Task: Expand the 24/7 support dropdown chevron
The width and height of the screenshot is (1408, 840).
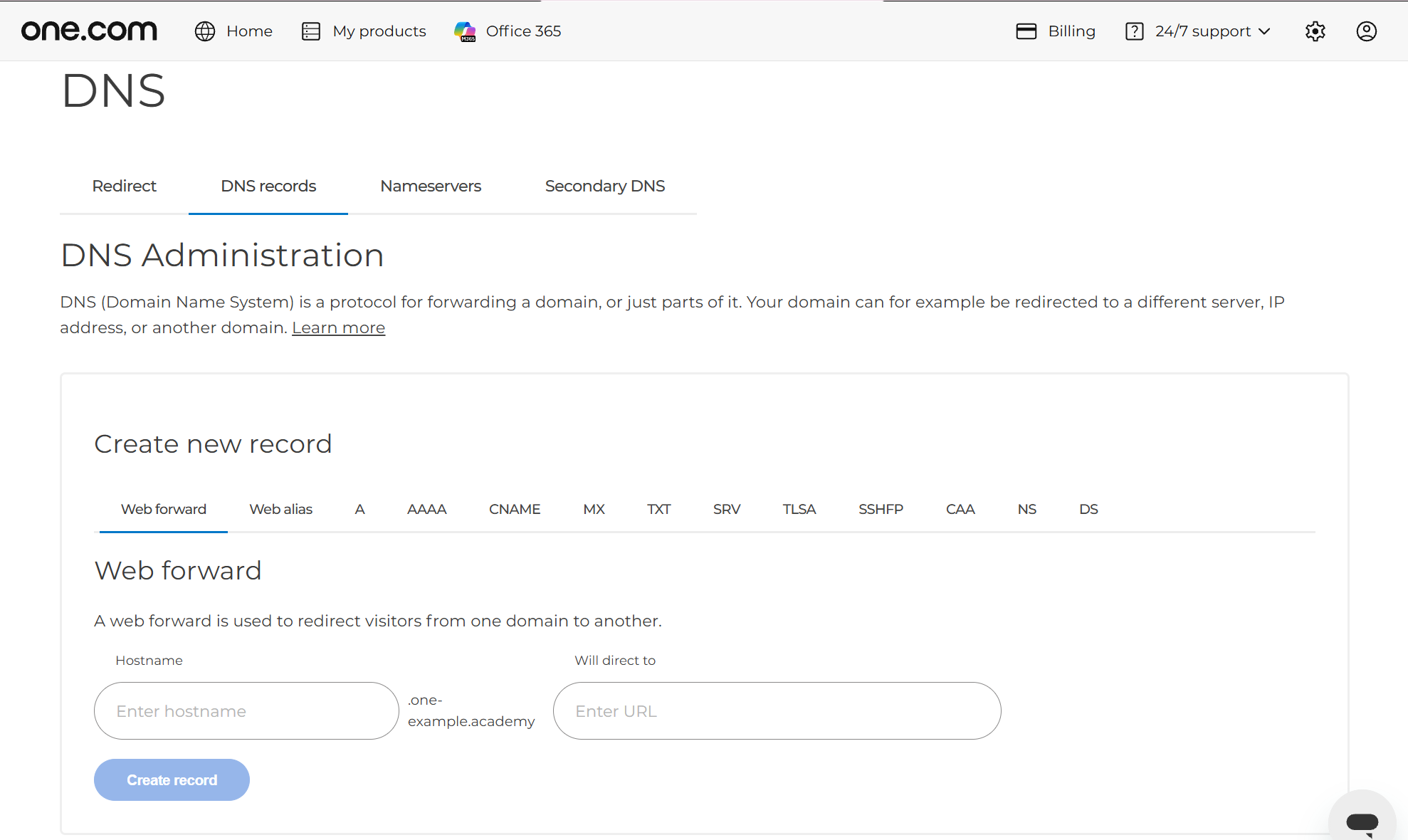Action: point(1264,31)
